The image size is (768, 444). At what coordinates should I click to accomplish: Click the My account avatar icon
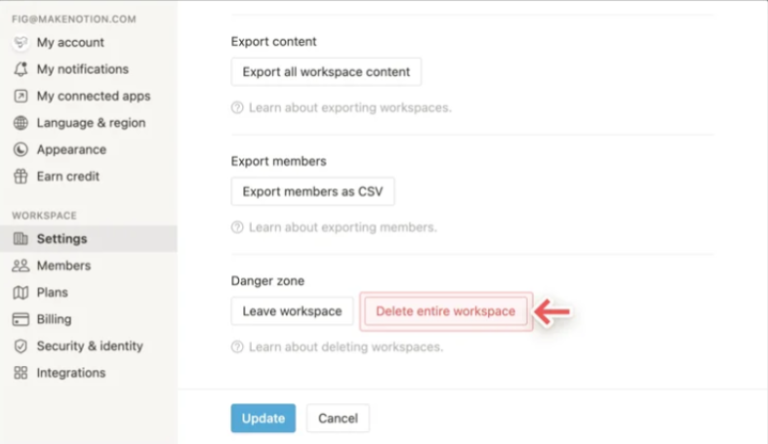20,43
